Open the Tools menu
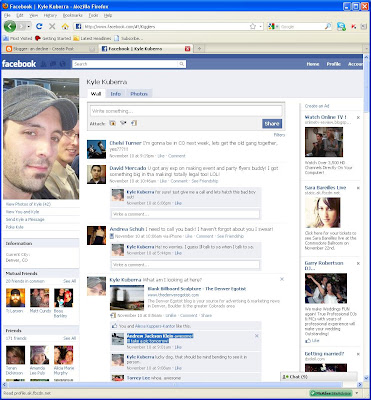Image resolution: width=371 pixels, height=400 pixels. pos(94,15)
